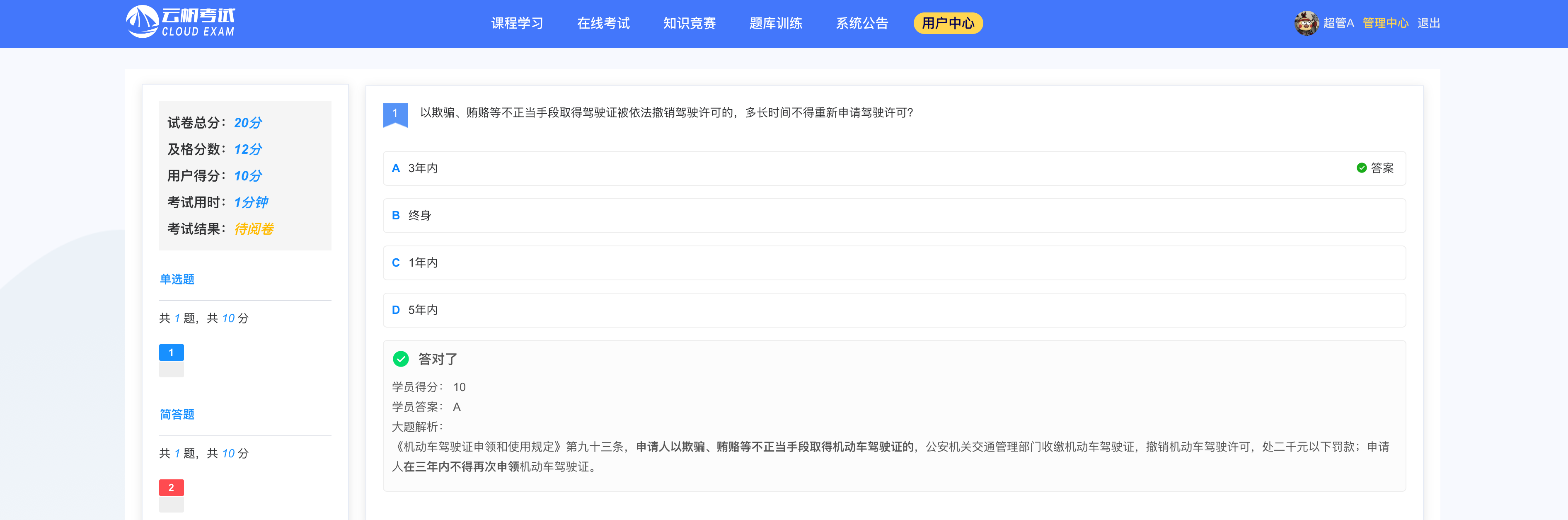The height and width of the screenshot is (520, 1568).
Task: Select option C 1年内
Action: [x=894, y=263]
